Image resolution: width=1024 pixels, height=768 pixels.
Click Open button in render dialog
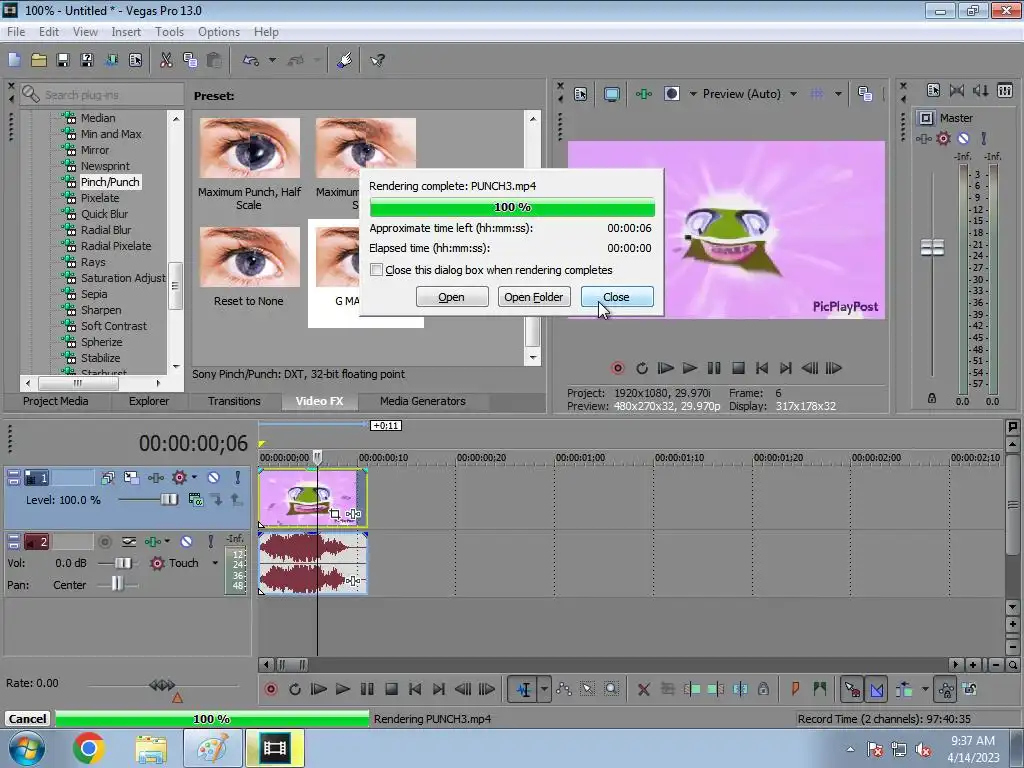[451, 297]
